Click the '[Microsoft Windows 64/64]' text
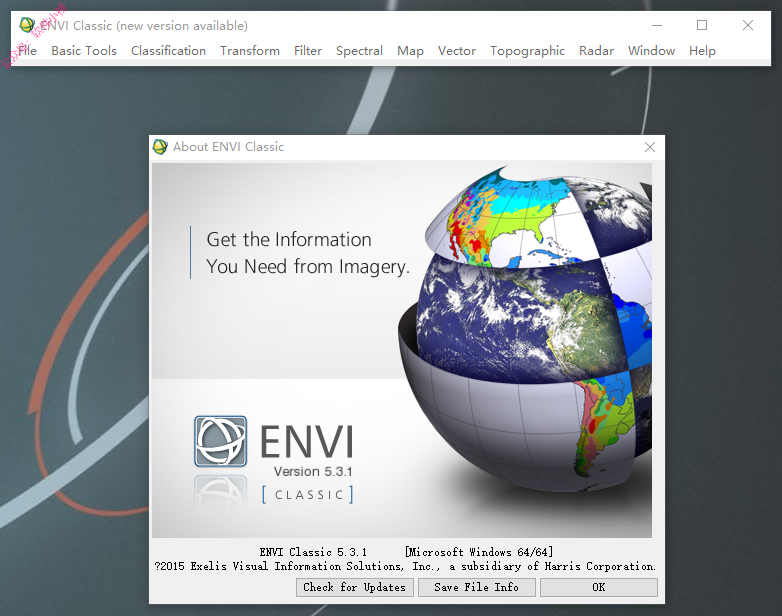Screen dimensions: 782x616 coord(479,552)
